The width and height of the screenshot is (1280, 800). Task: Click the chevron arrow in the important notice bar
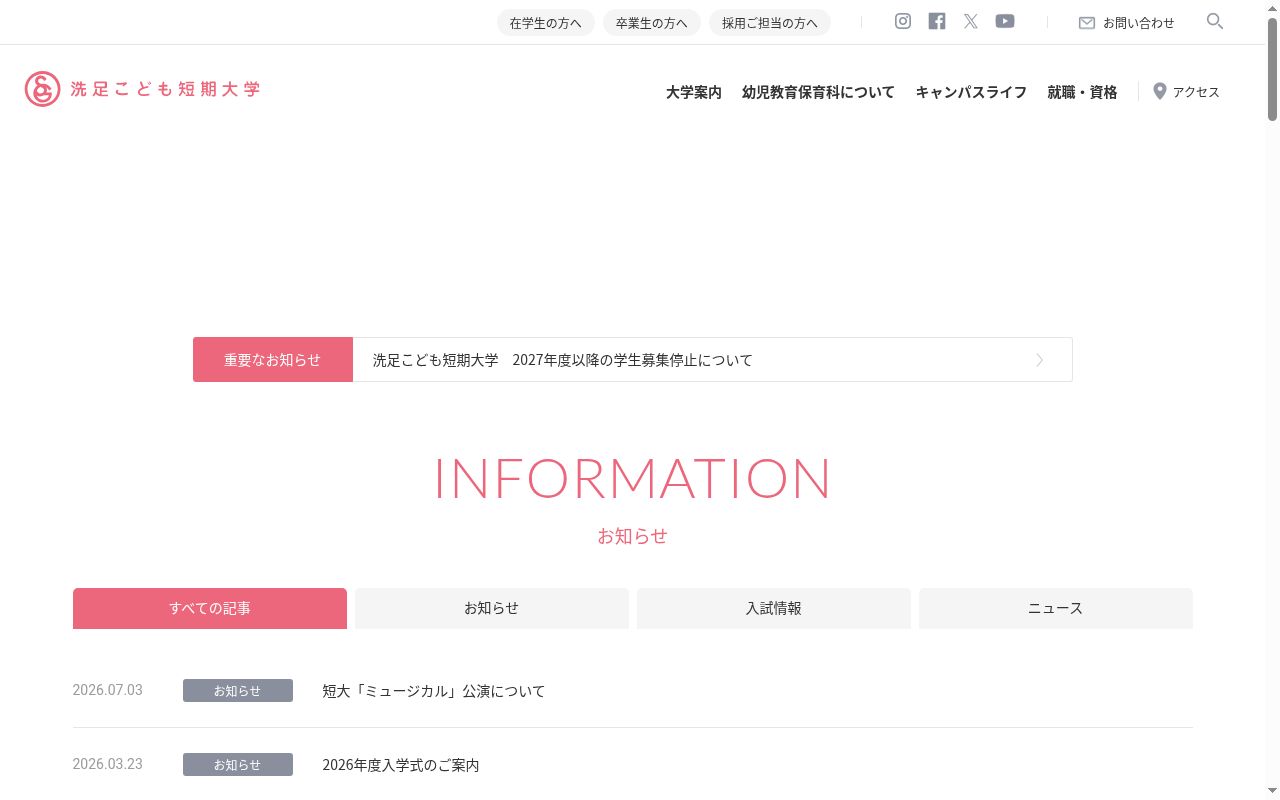coord(1040,360)
